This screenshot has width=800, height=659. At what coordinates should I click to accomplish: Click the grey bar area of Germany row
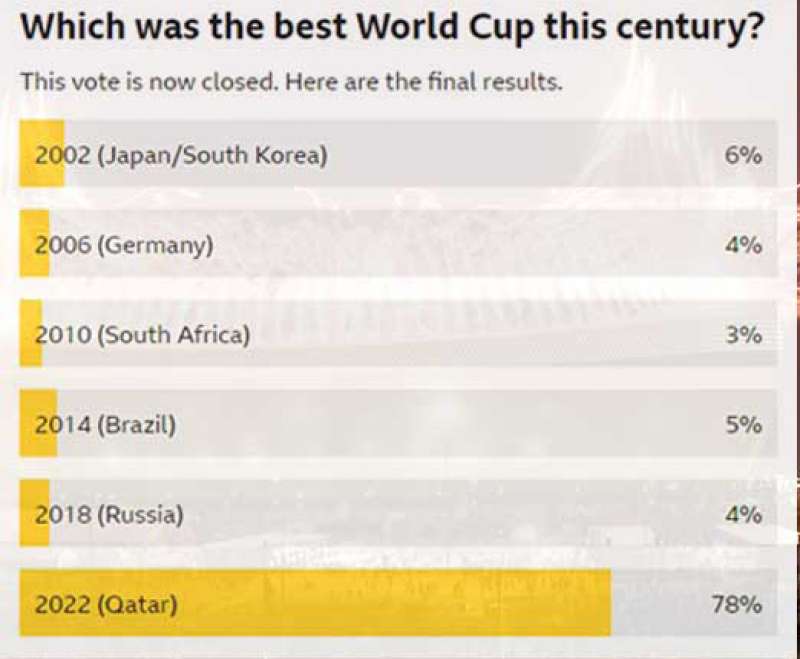pyautogui.click(x=414, y=244)
